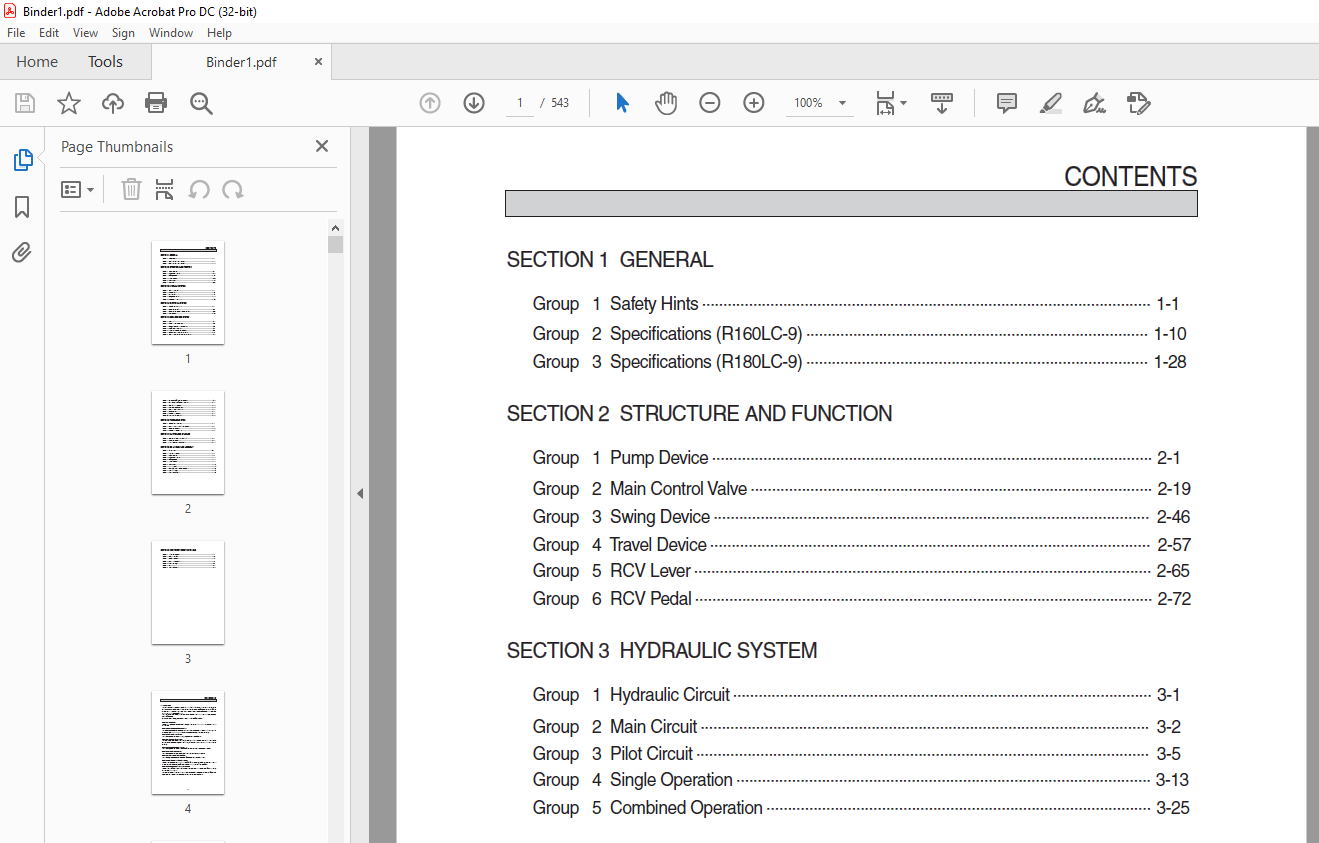The width and height of the screenshot is (1319, 843).
Task: Click the scrolling mode keyboard icon
Action: (942, 103)
